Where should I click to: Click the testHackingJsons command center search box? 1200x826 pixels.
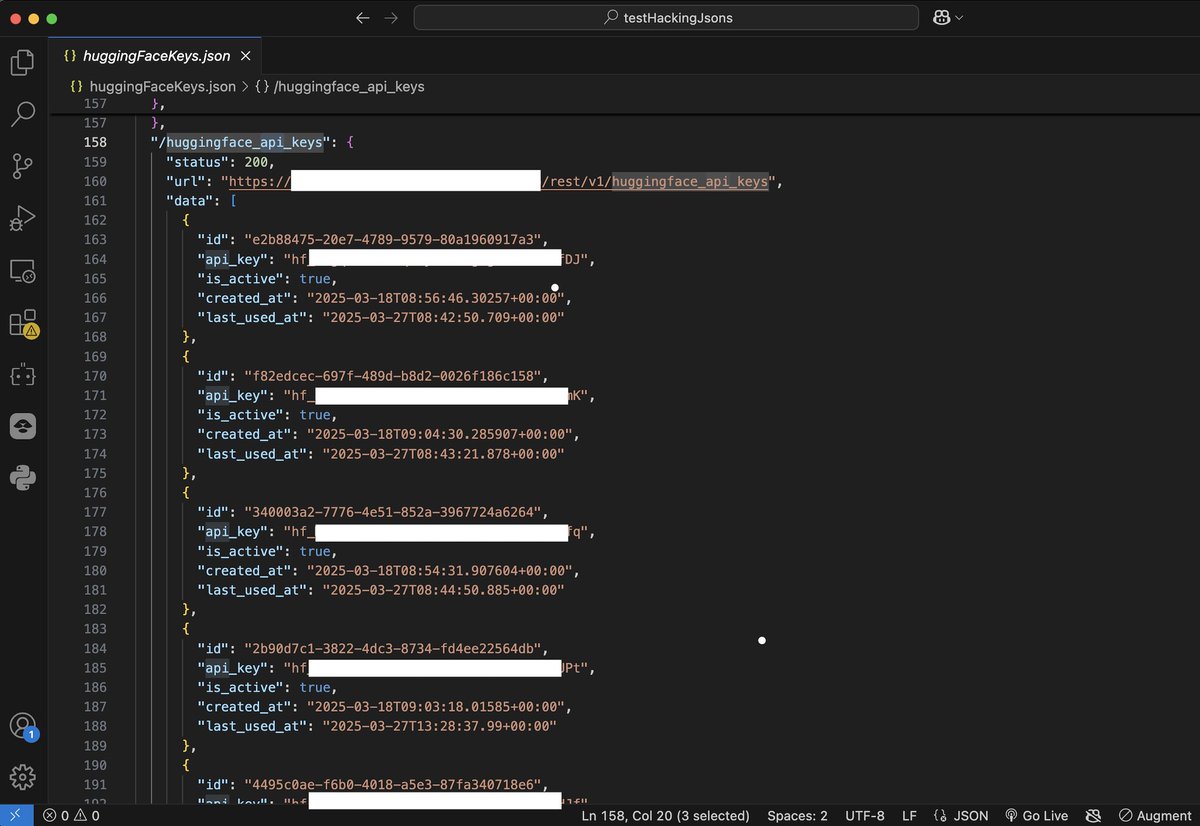[666, 18]
